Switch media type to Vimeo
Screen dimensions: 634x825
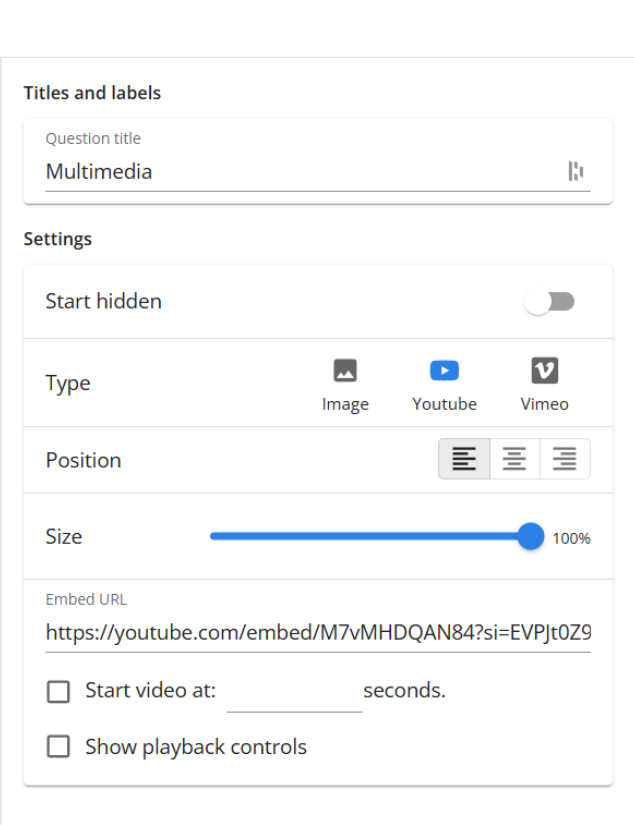tap(544, 370)
